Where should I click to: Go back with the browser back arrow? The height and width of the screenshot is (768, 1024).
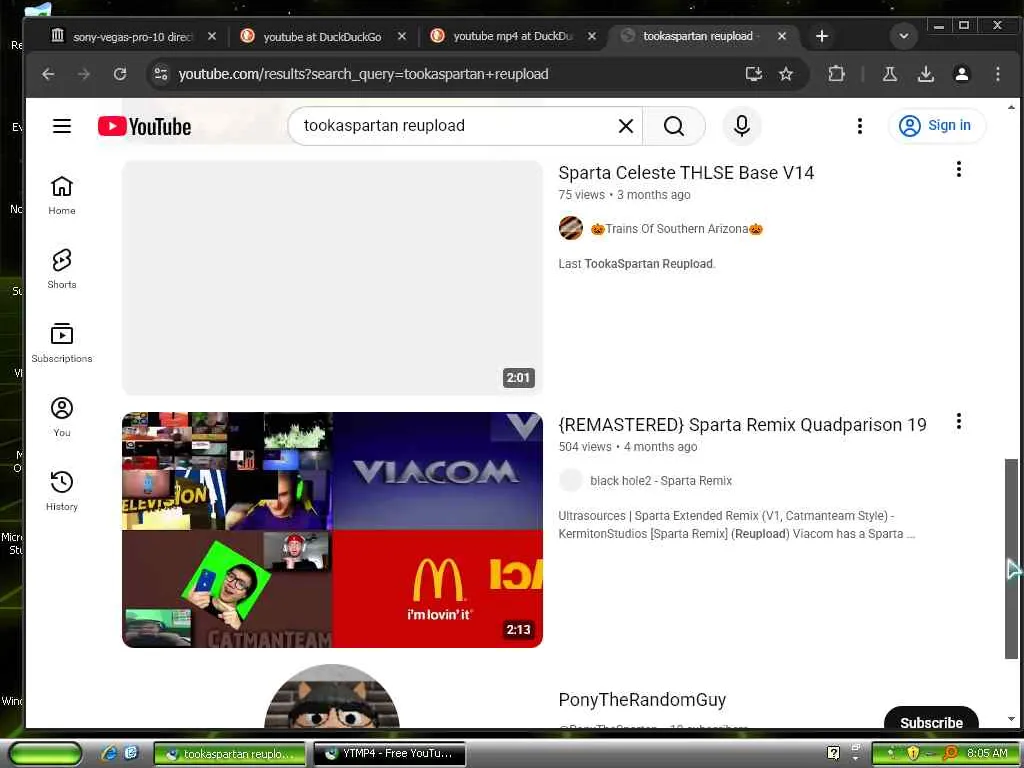point(48,74)
